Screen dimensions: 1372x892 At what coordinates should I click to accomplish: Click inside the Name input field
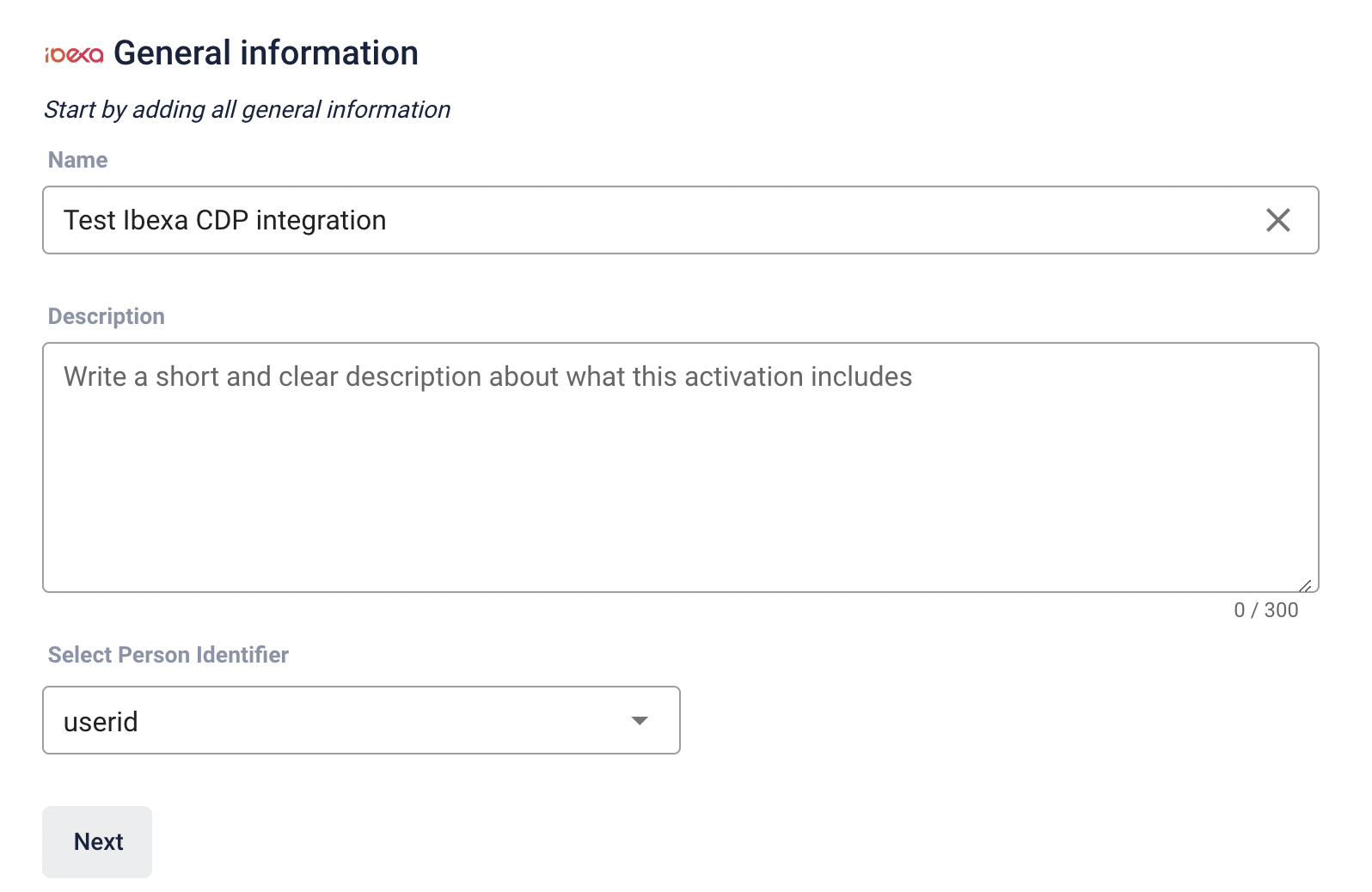click(602, 220)
